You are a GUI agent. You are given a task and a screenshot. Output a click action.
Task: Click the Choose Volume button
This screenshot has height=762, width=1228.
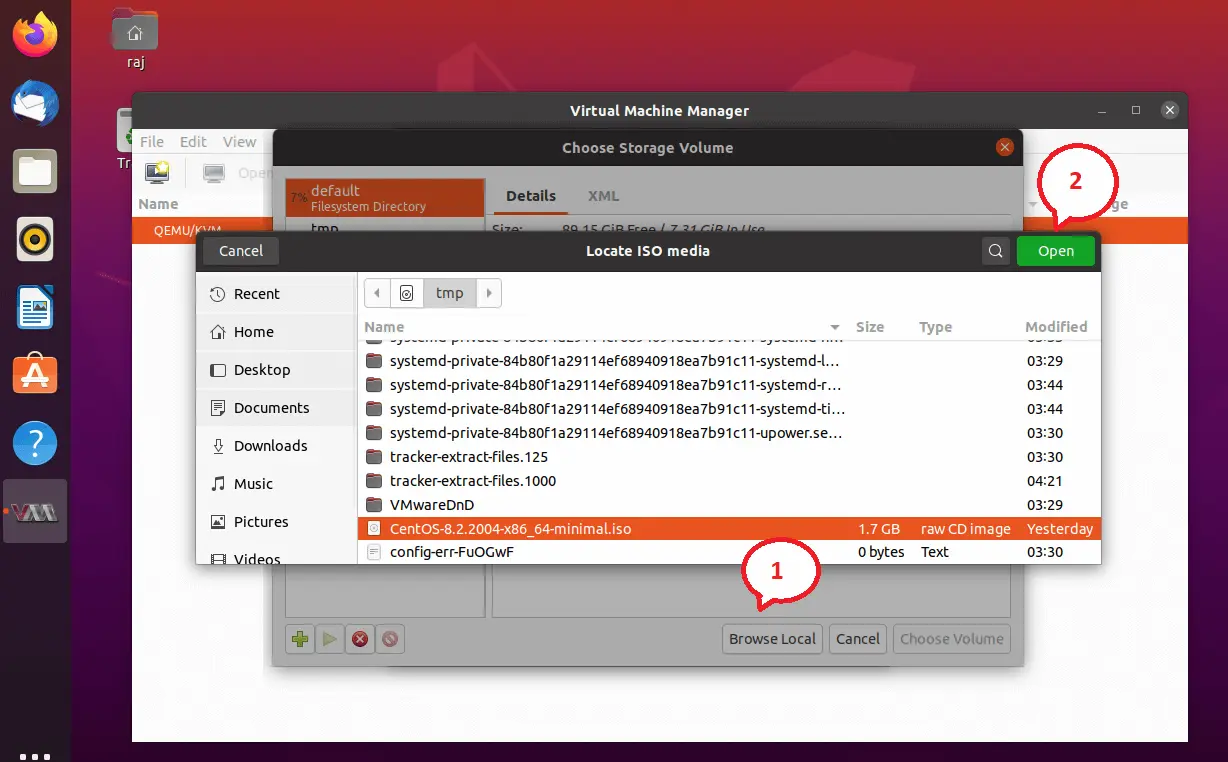click(952, 639)
